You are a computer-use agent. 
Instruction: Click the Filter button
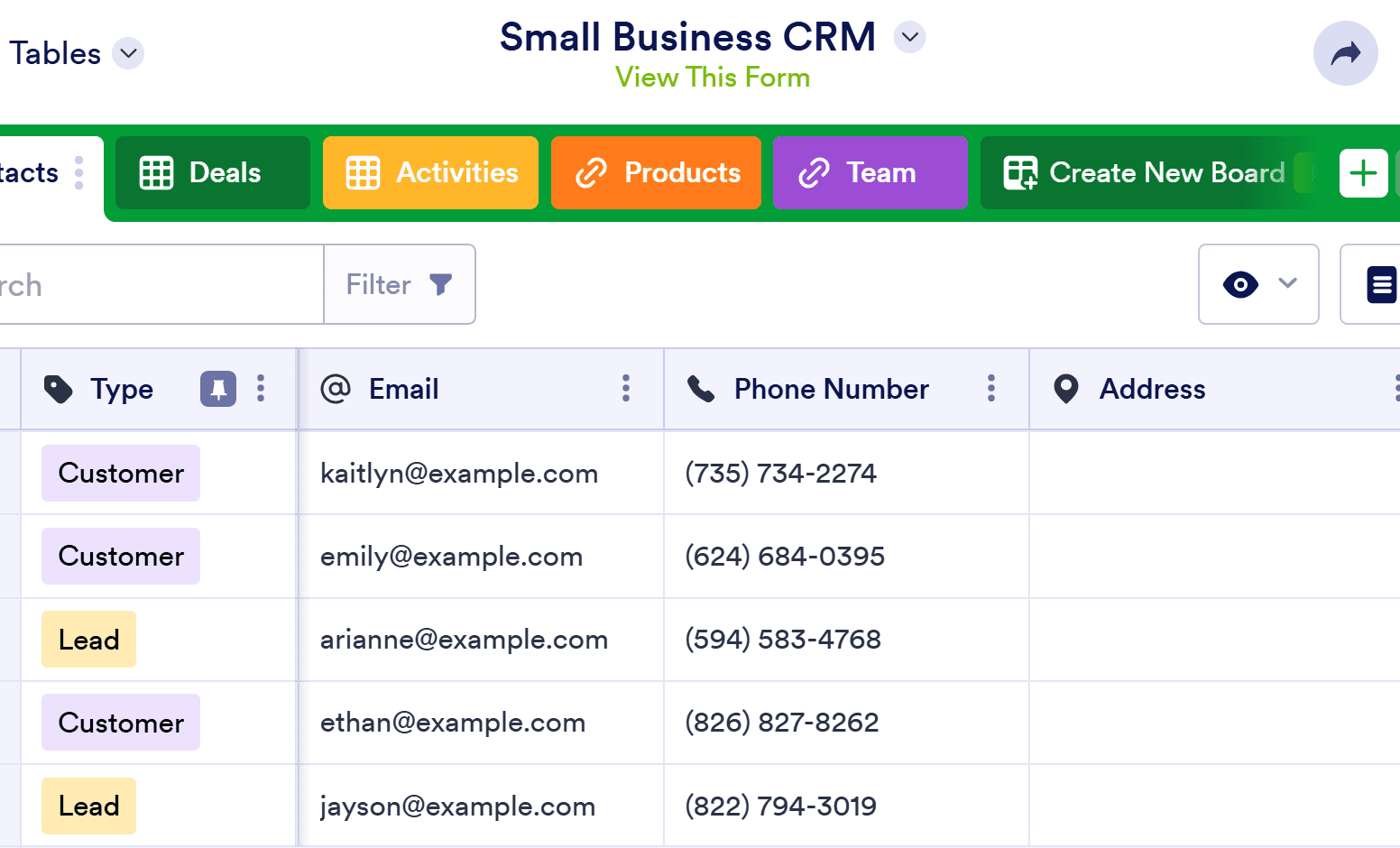click(400, 284)
